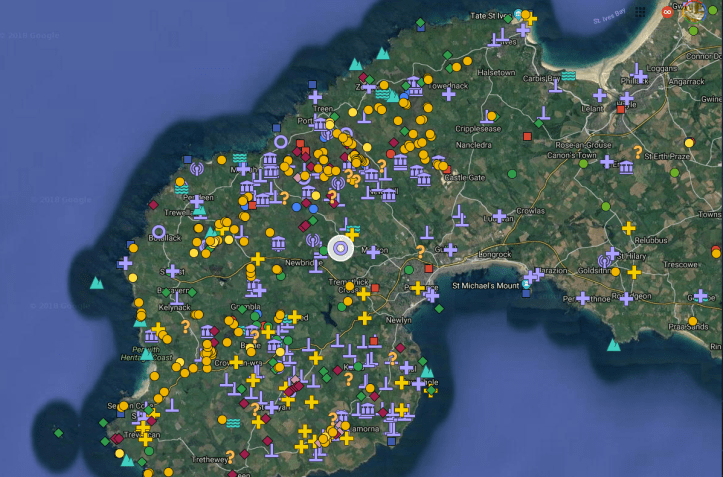Select the yellow cross marker above Relubbus
The image size is (723, 477).
point(628,228)
